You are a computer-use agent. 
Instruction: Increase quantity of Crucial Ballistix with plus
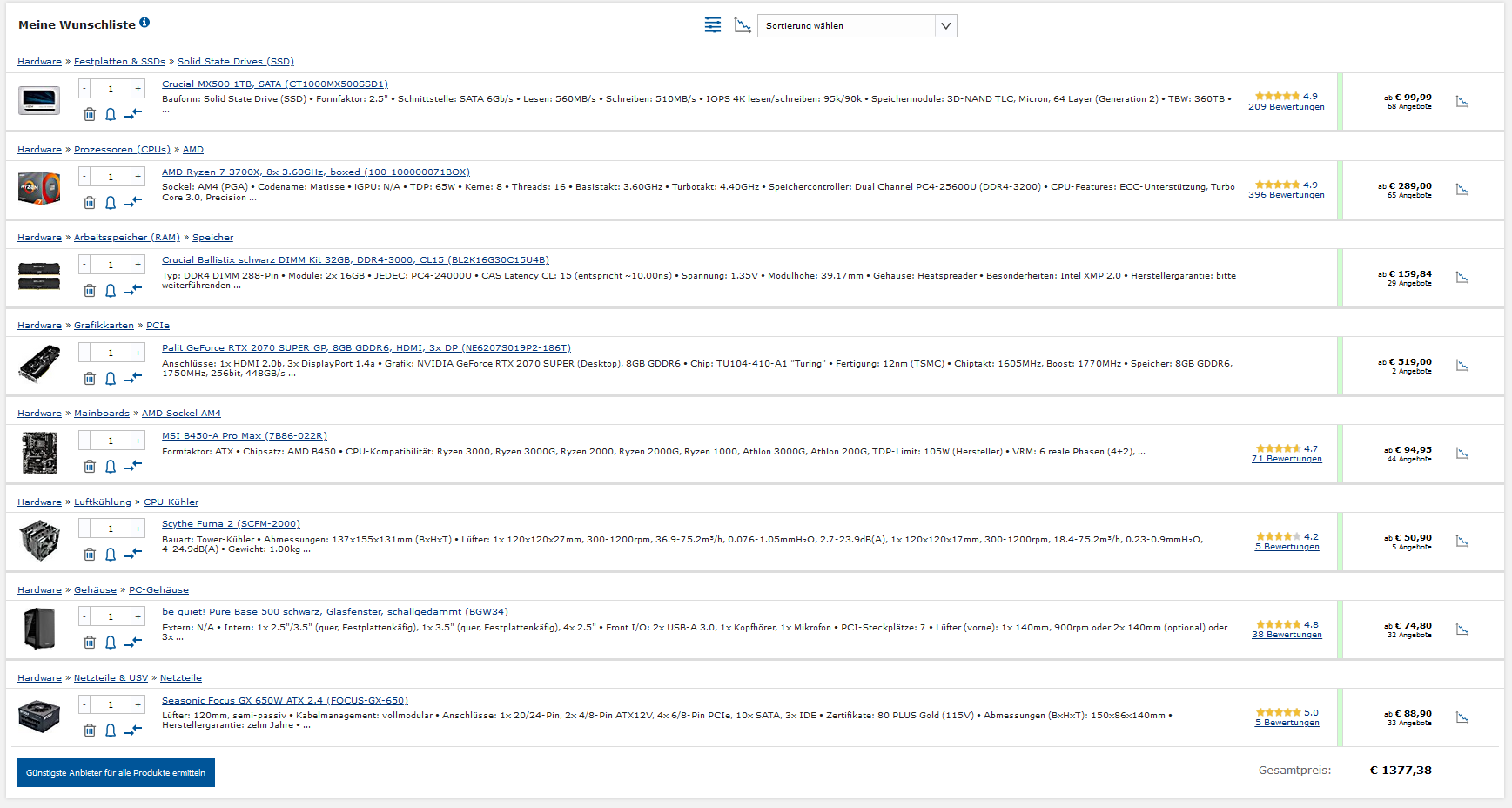coord(138,265)
